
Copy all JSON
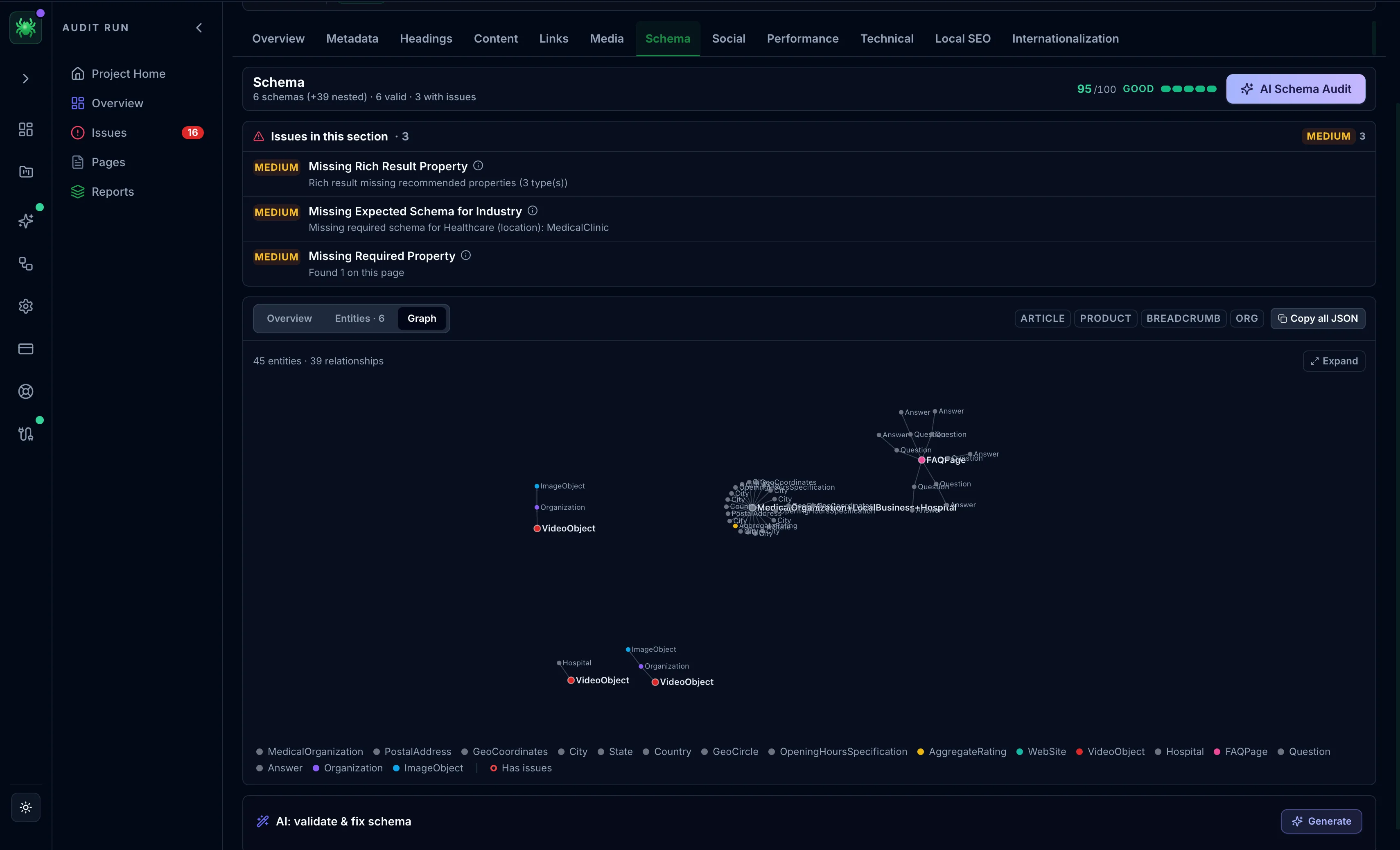click(x=1318, y=318)
